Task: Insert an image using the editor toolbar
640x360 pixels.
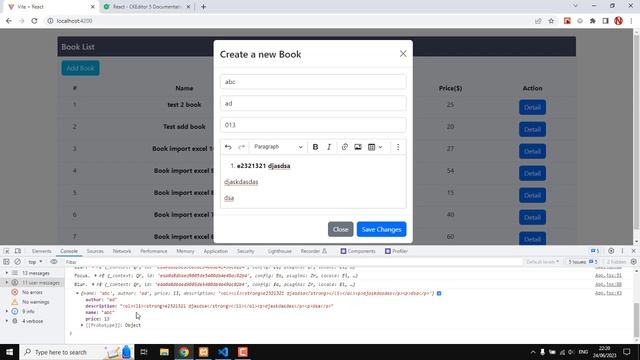Action: point(358,147)
